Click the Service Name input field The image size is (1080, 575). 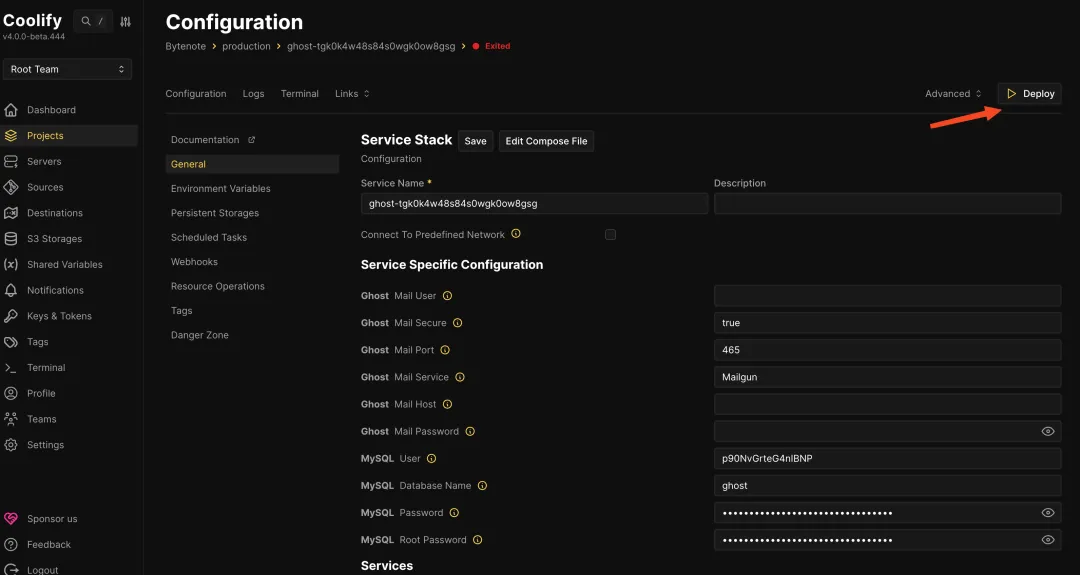pos(534,204)
